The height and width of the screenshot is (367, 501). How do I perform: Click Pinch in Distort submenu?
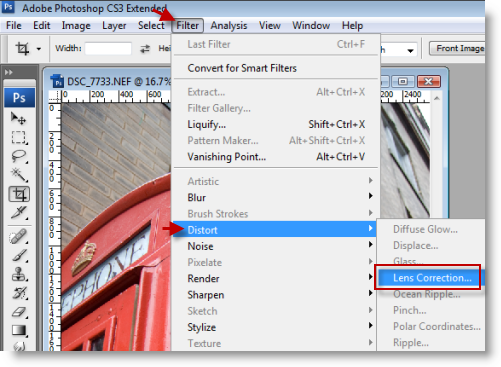431,310
